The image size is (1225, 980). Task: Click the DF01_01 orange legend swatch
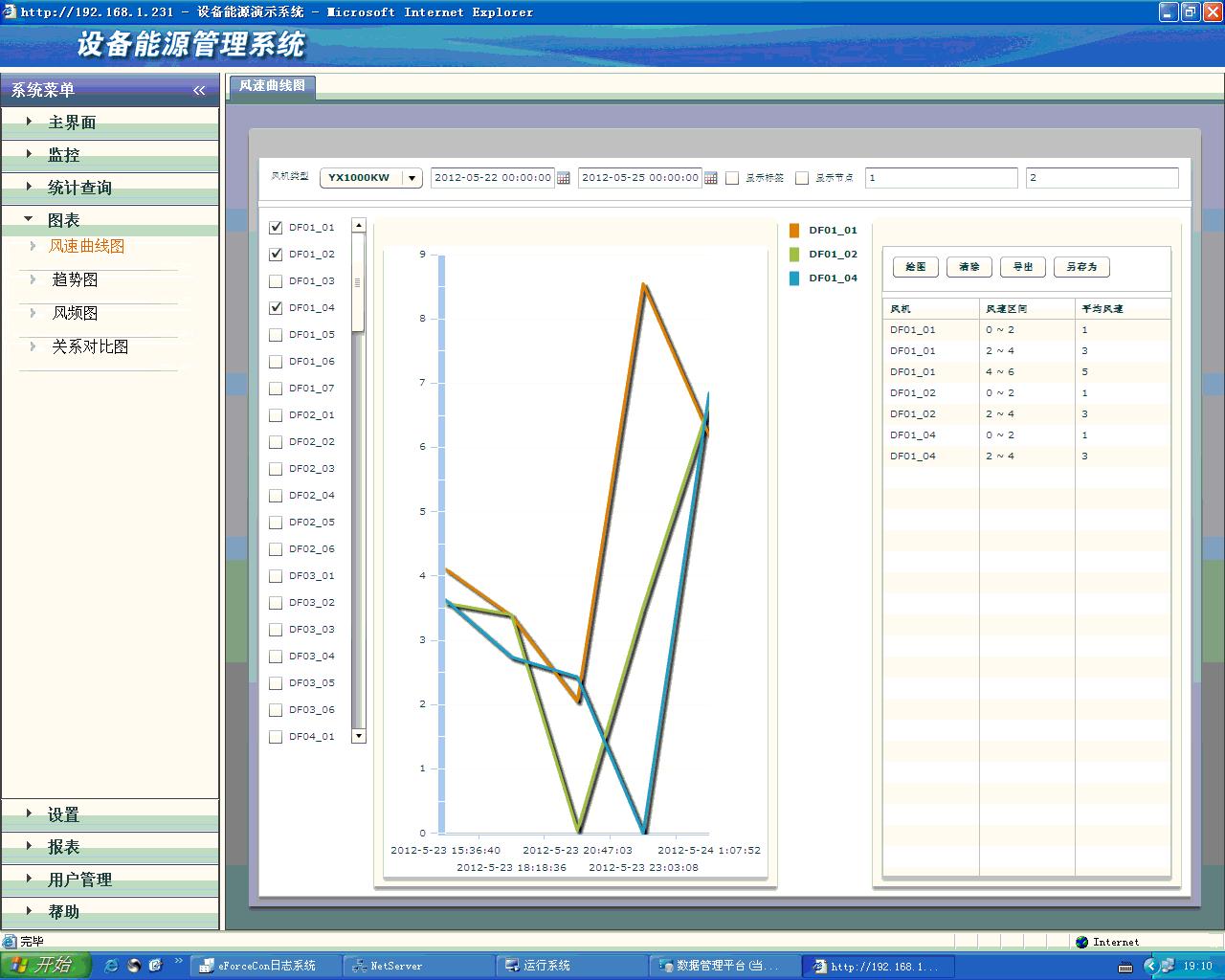tap(794, 231)
